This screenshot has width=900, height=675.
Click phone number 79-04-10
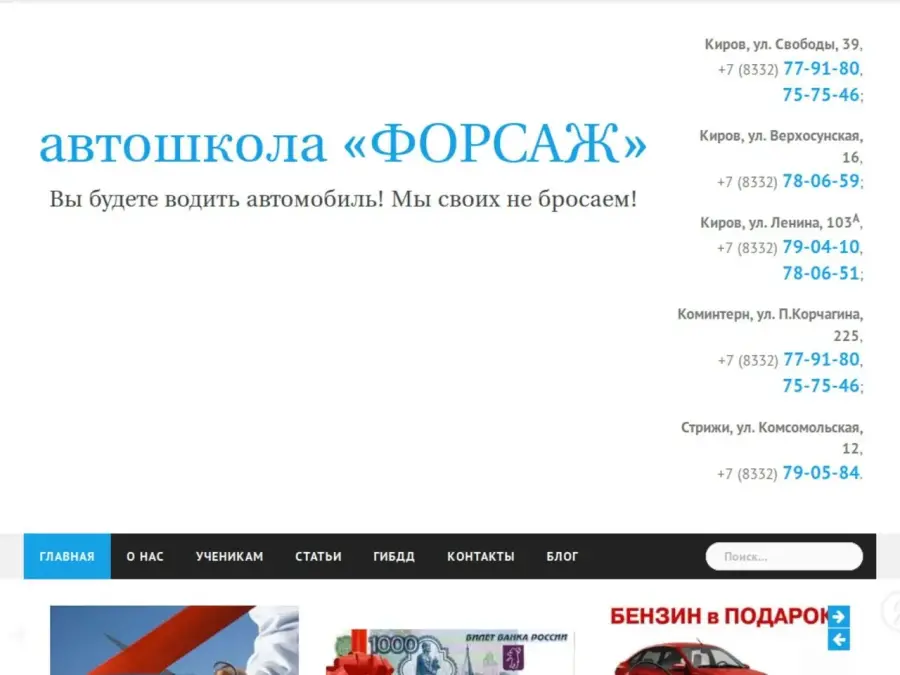[x=821, y=247]
